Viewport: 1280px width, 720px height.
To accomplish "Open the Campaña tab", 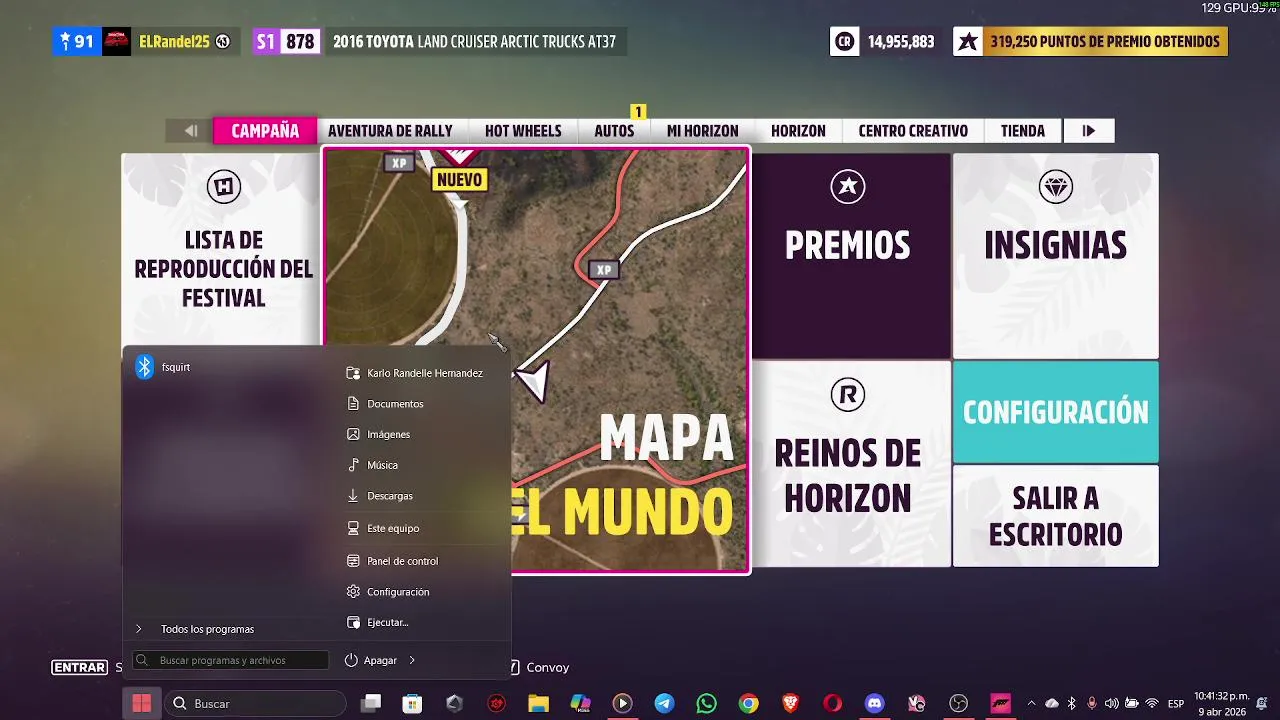I will click(x=265, y=131).
